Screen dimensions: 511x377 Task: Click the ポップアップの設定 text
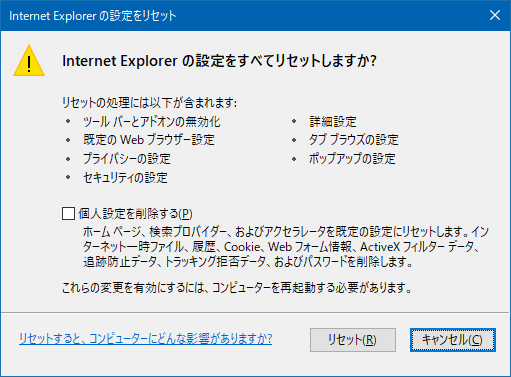pos(352,158)
